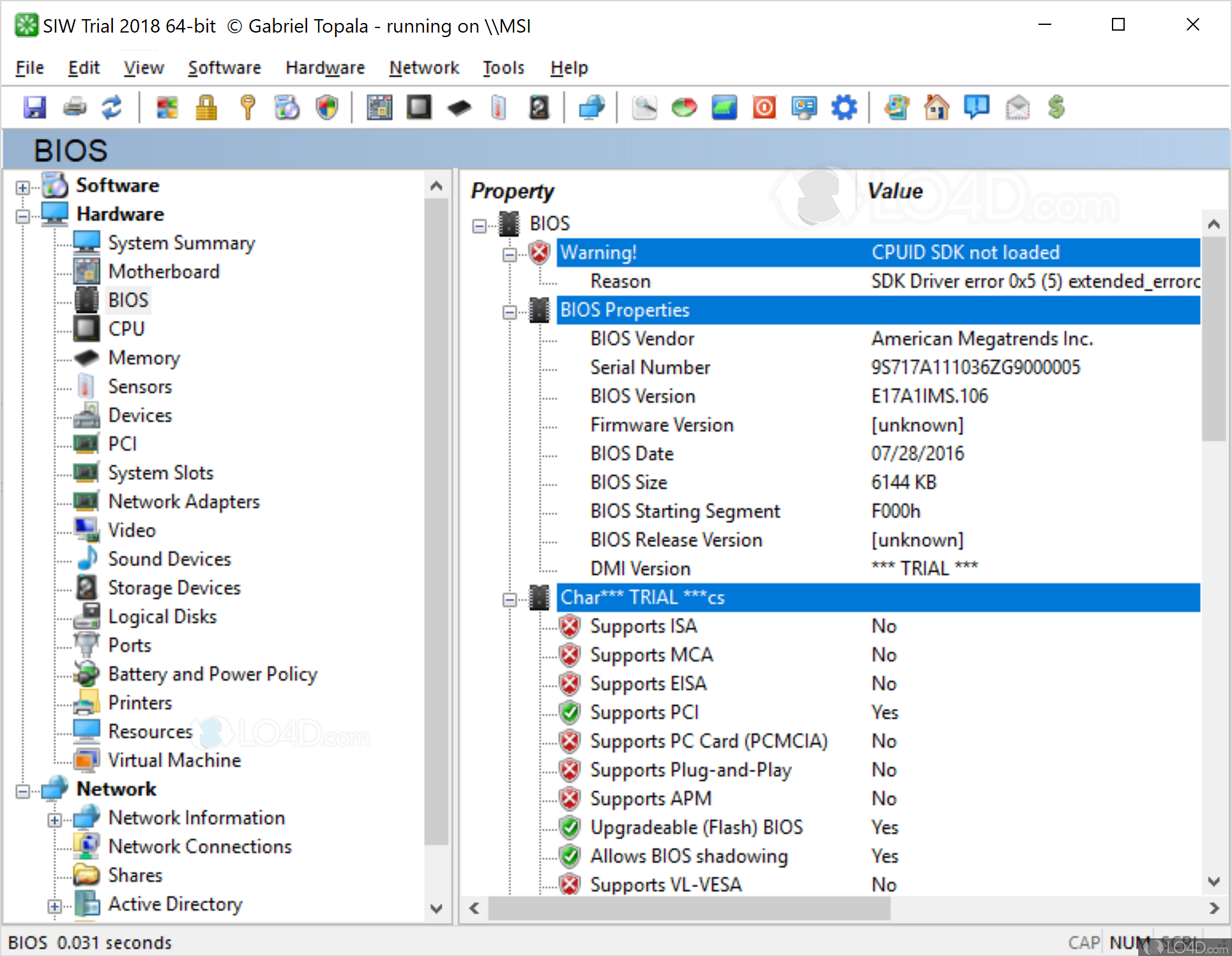Viewport: 1232px width, 956px height.
Task: Refresh the current view
Action: [112, 107]
